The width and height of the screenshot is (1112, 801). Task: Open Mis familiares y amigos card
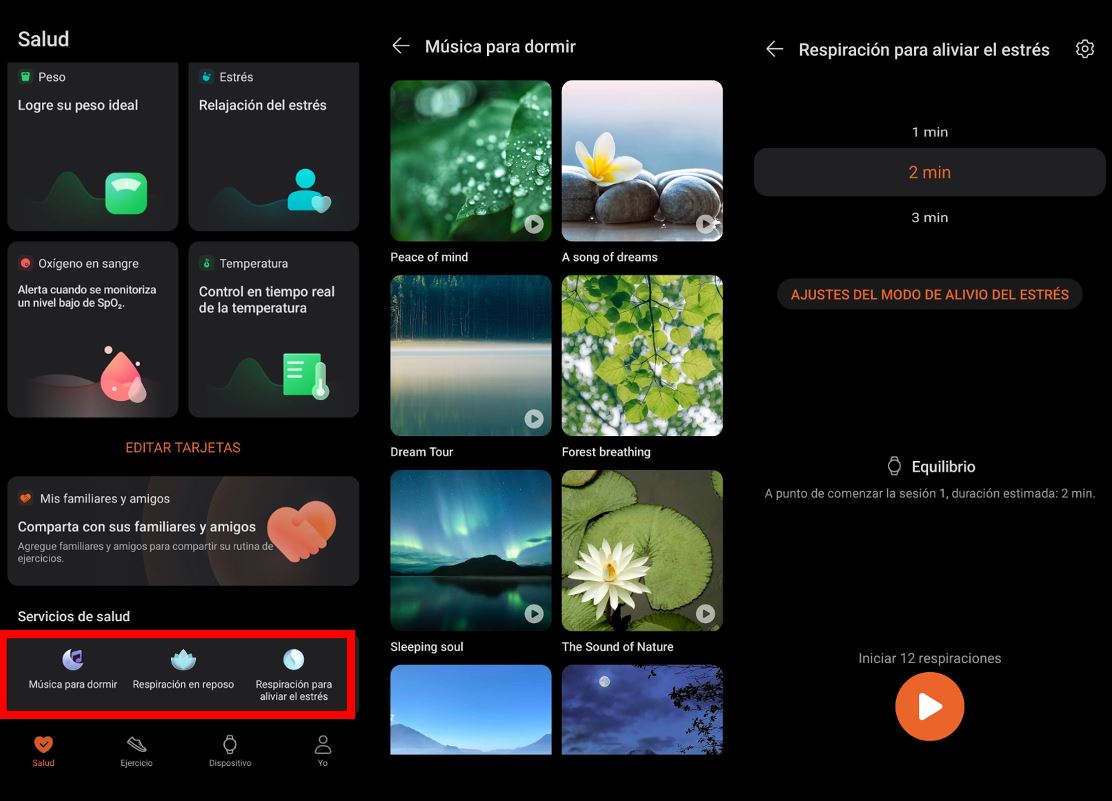(183, 530)
